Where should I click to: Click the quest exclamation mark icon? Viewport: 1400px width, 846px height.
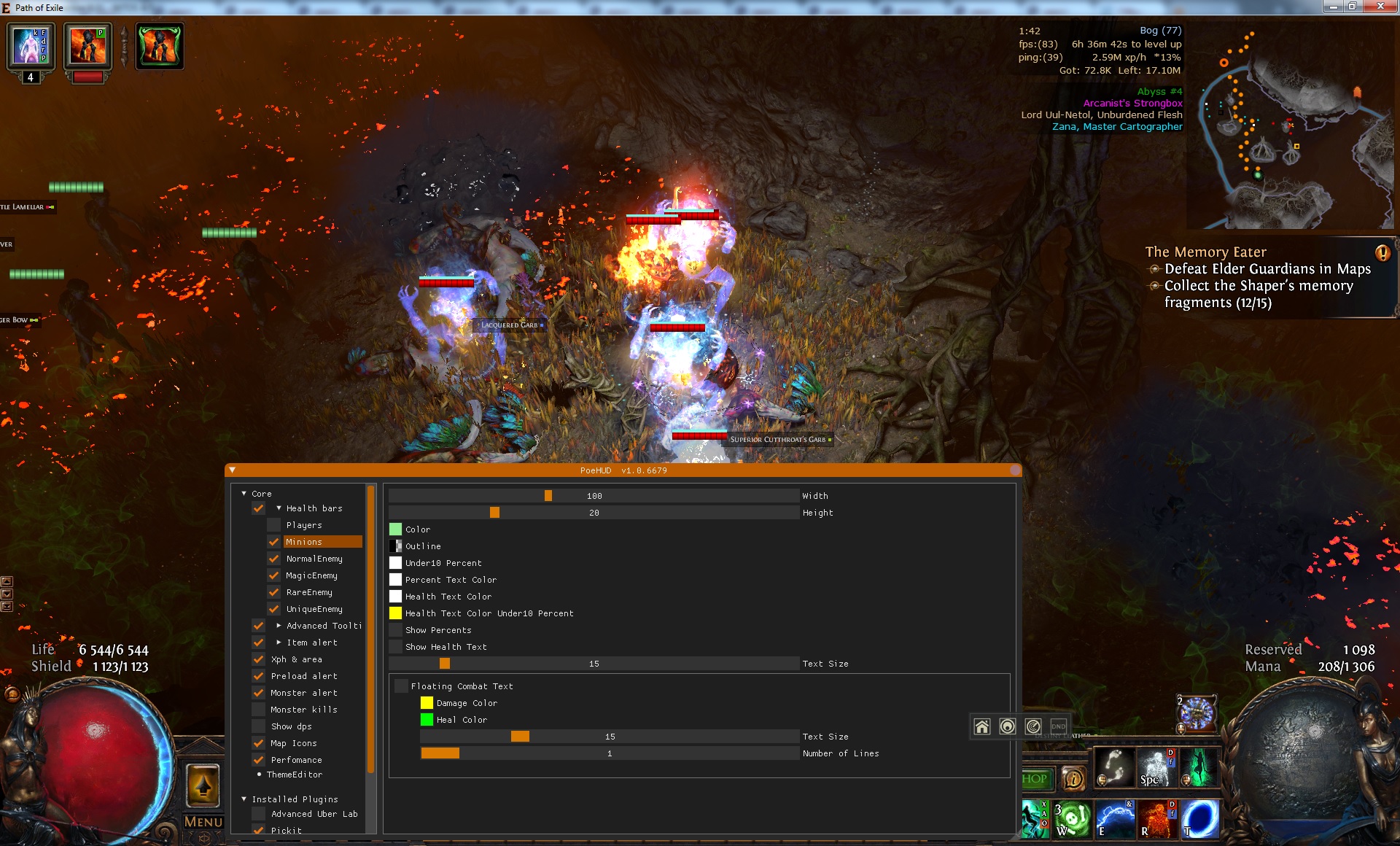click(1382, 253)
